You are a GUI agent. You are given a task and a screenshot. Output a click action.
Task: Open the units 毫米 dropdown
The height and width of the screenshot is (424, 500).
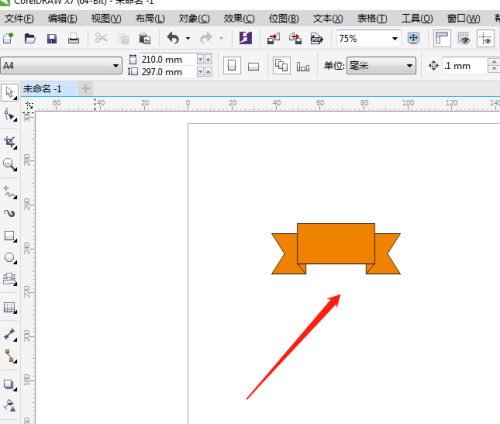pos(410,66)
